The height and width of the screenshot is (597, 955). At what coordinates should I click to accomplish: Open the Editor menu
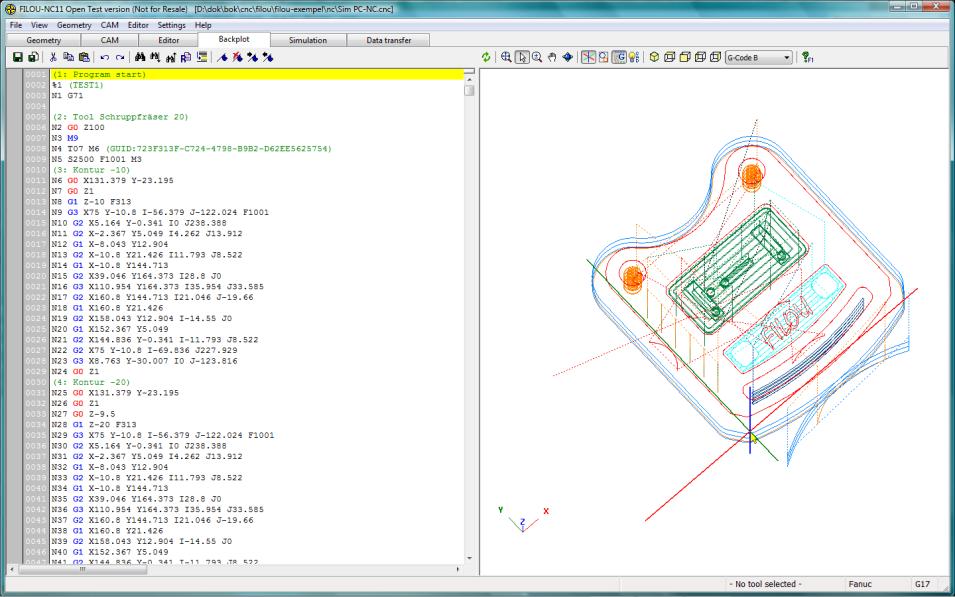coord(138,25)
